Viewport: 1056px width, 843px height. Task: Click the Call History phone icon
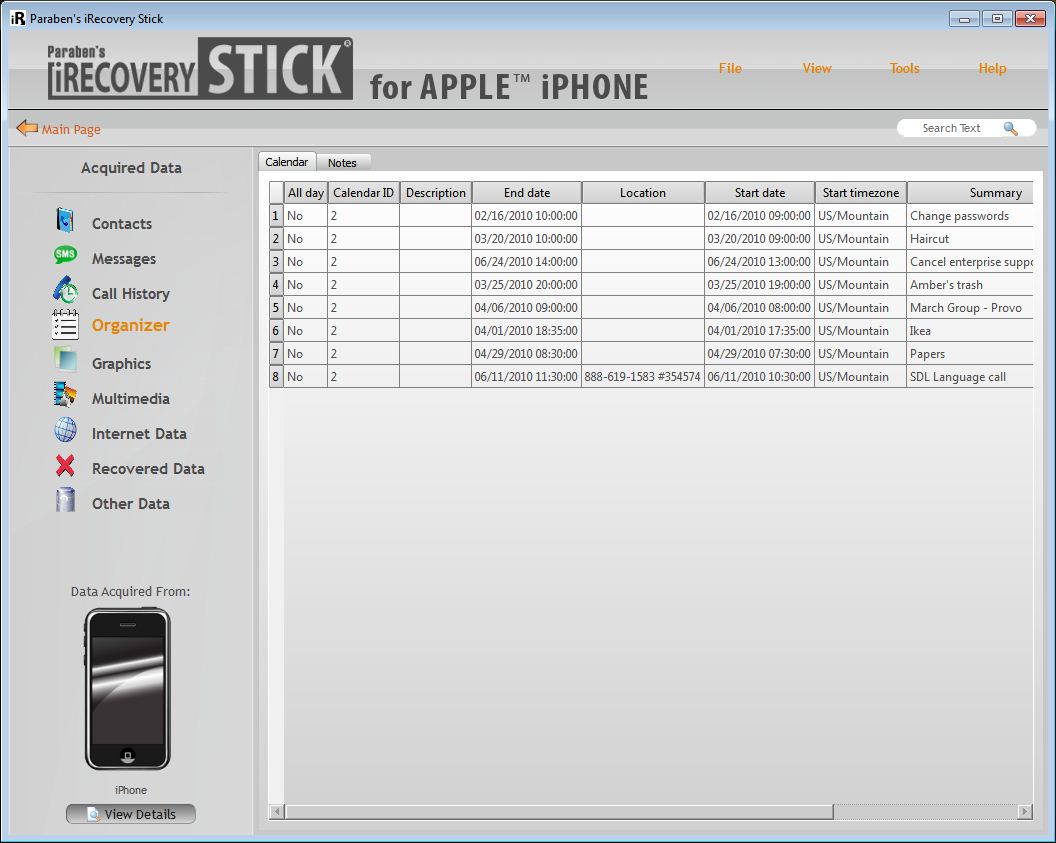65,290
